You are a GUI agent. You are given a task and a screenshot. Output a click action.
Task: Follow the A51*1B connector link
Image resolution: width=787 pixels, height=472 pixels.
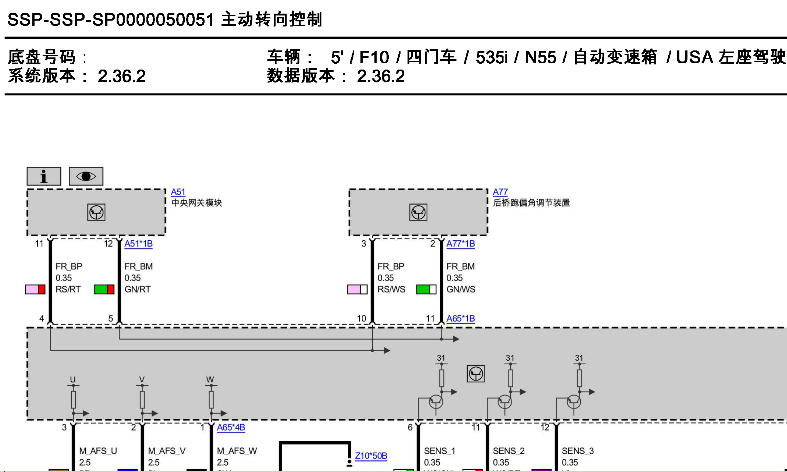tap(139, 244)
